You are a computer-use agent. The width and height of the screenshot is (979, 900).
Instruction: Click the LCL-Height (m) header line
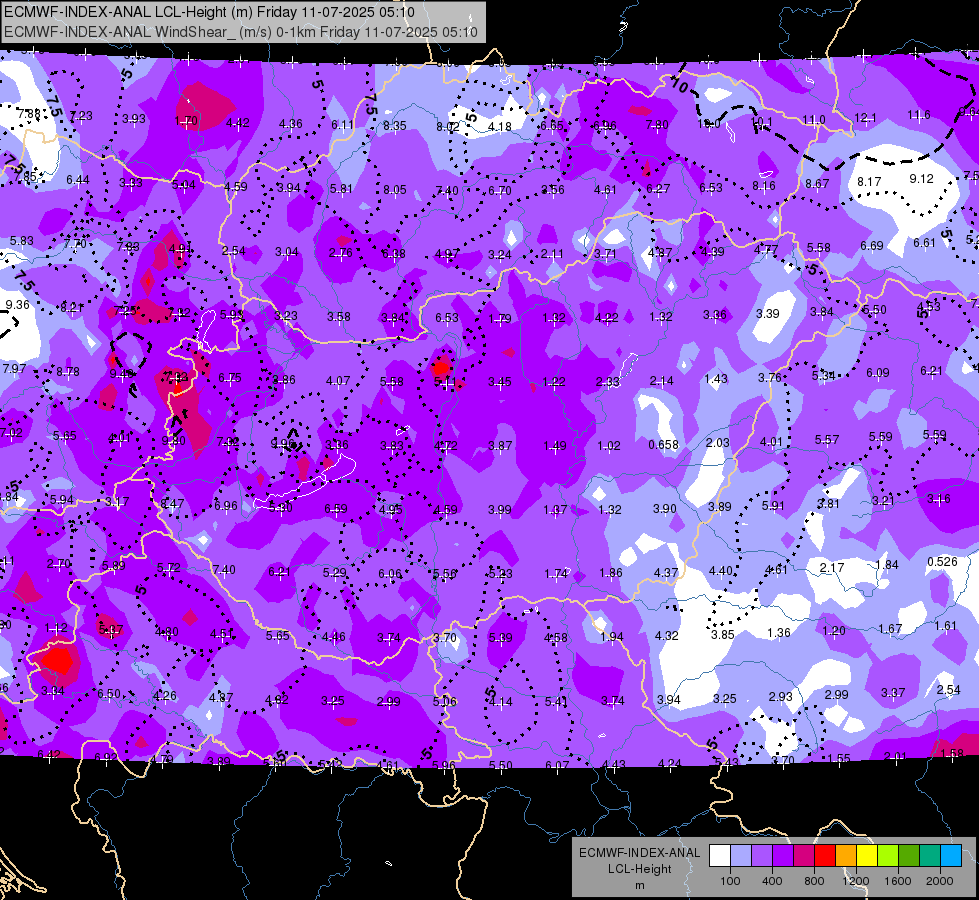(209, 12)
